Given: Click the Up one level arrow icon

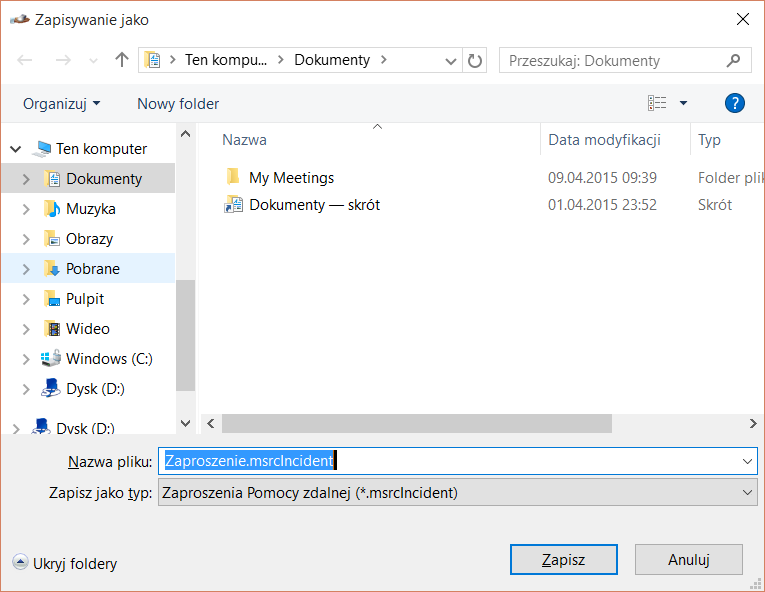Looking at the screenshot, I should point(122,60).
